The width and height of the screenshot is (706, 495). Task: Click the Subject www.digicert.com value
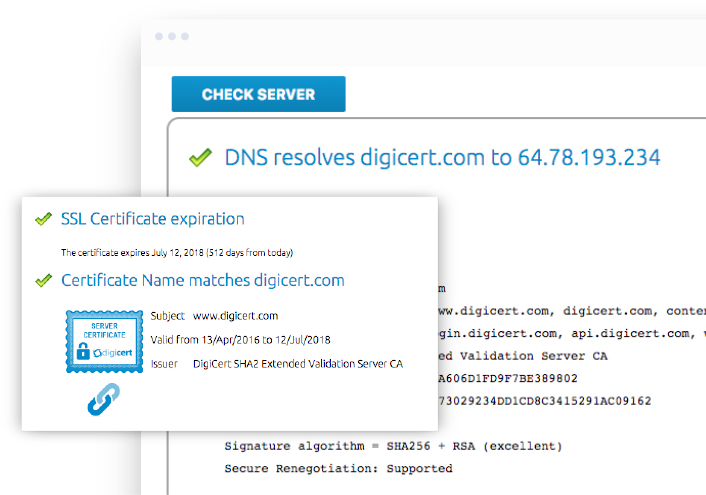[x=235, y=316]
